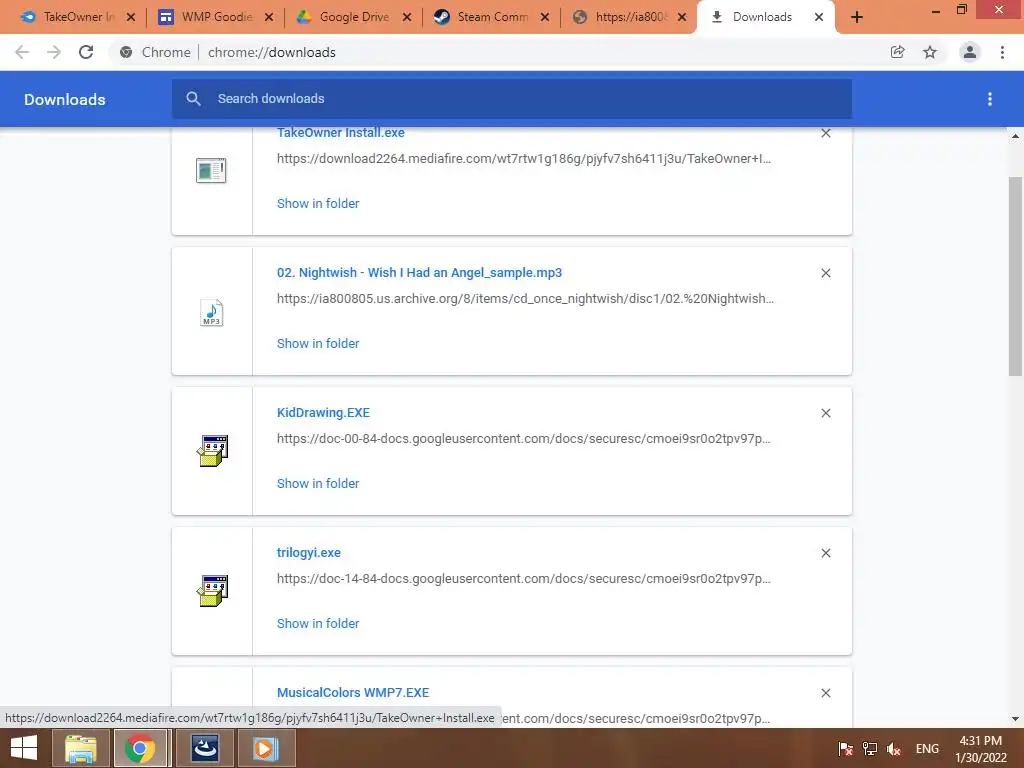The image size is (1024, 768).
Task: Open KidDrawing.EXE file link
Action: (x=323, y=413)
